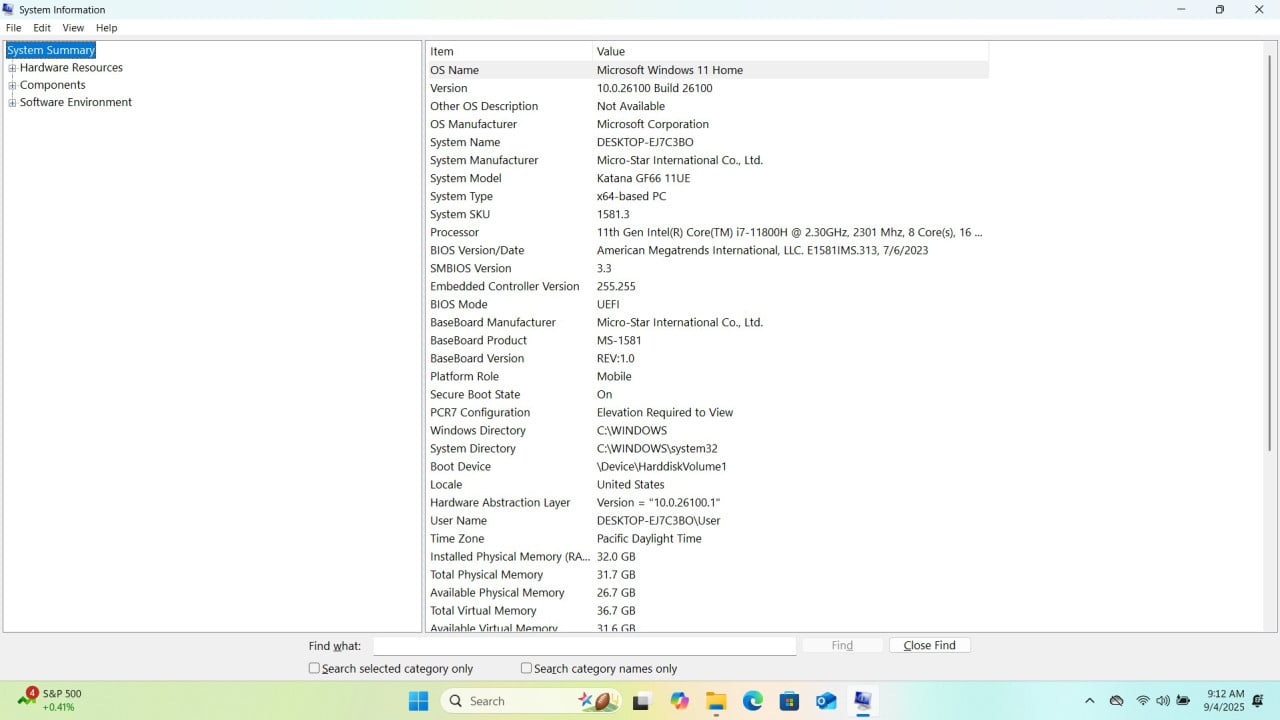Open the View menu

[73, 28]
